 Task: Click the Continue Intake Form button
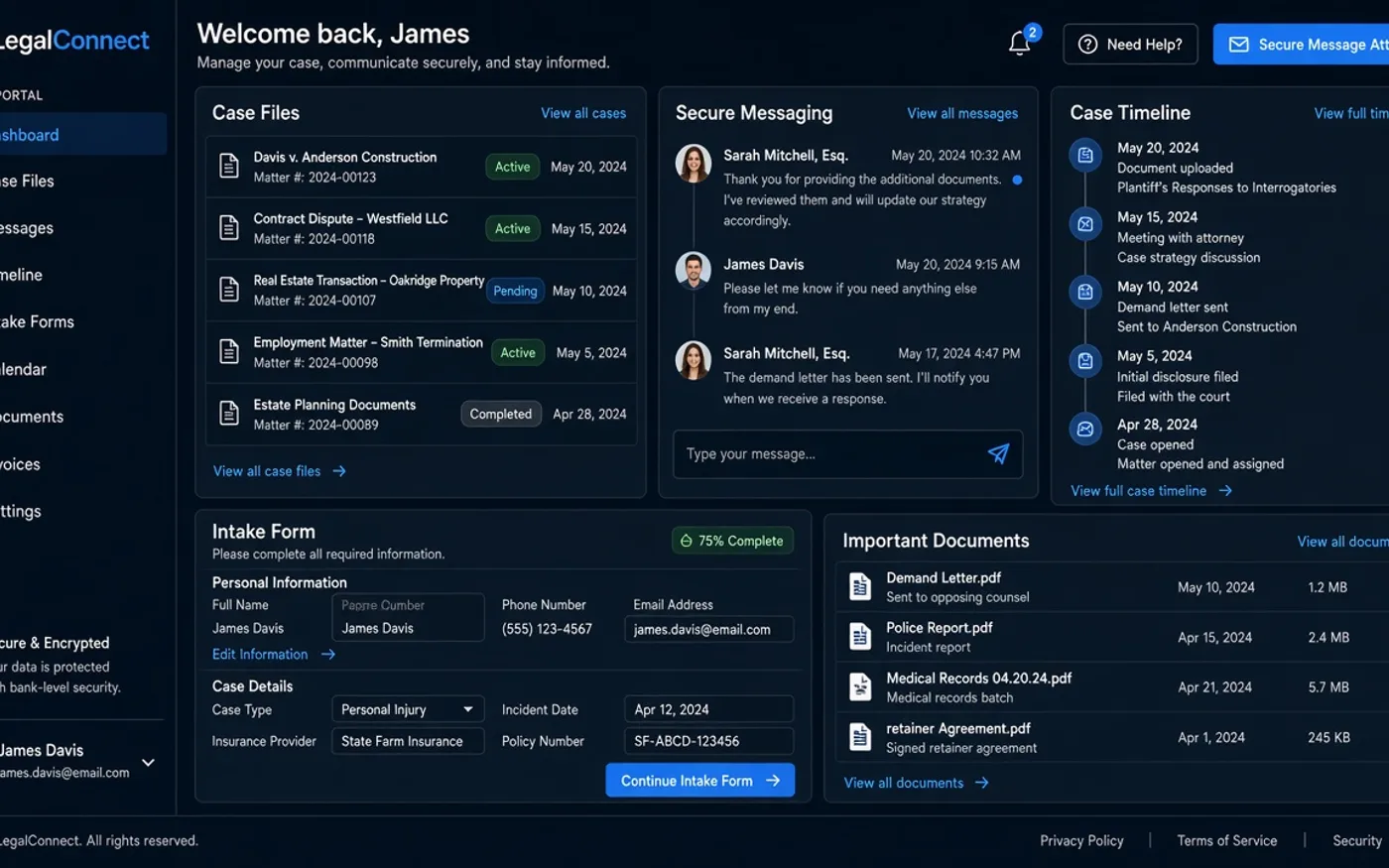coord(700,781)
